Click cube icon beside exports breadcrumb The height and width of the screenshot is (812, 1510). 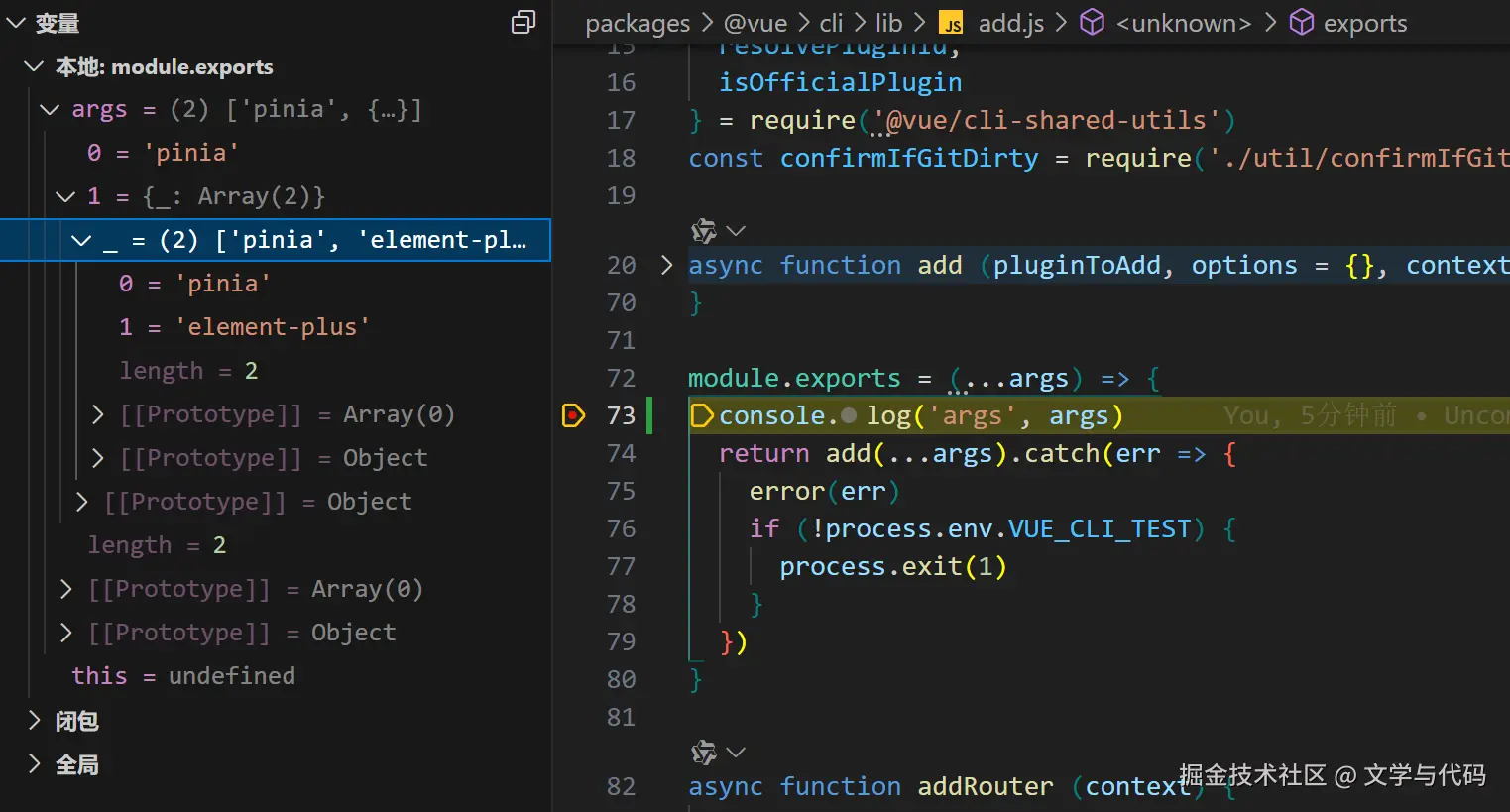pos(1301,23)
